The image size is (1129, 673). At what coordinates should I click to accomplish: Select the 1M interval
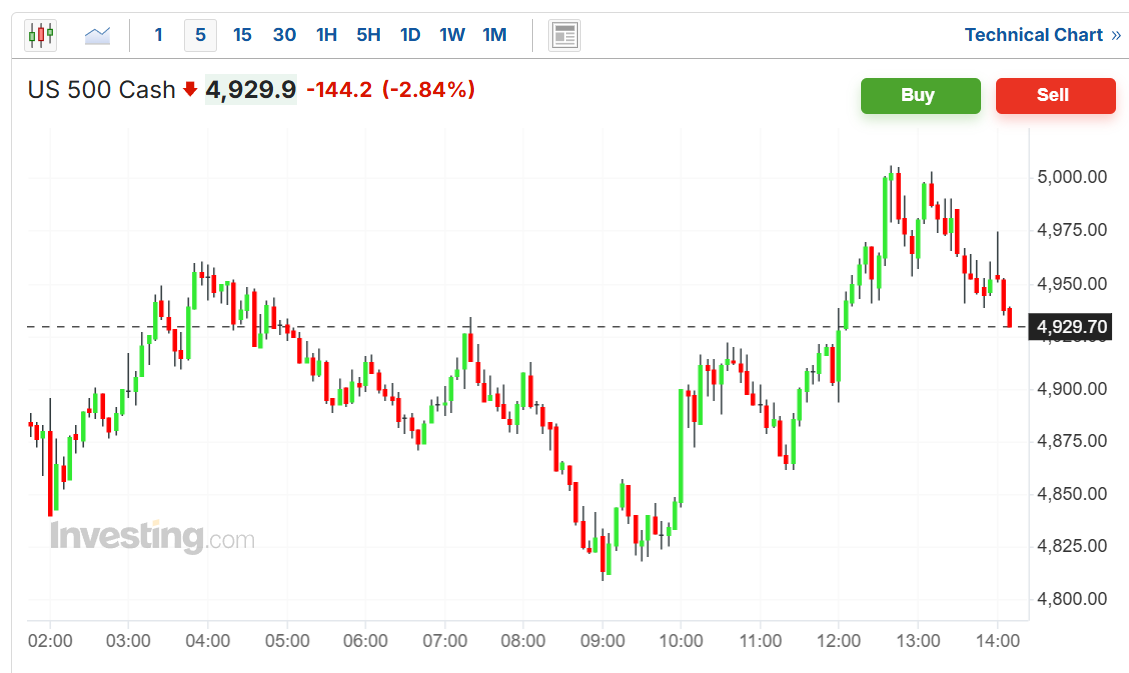point(495,35)
